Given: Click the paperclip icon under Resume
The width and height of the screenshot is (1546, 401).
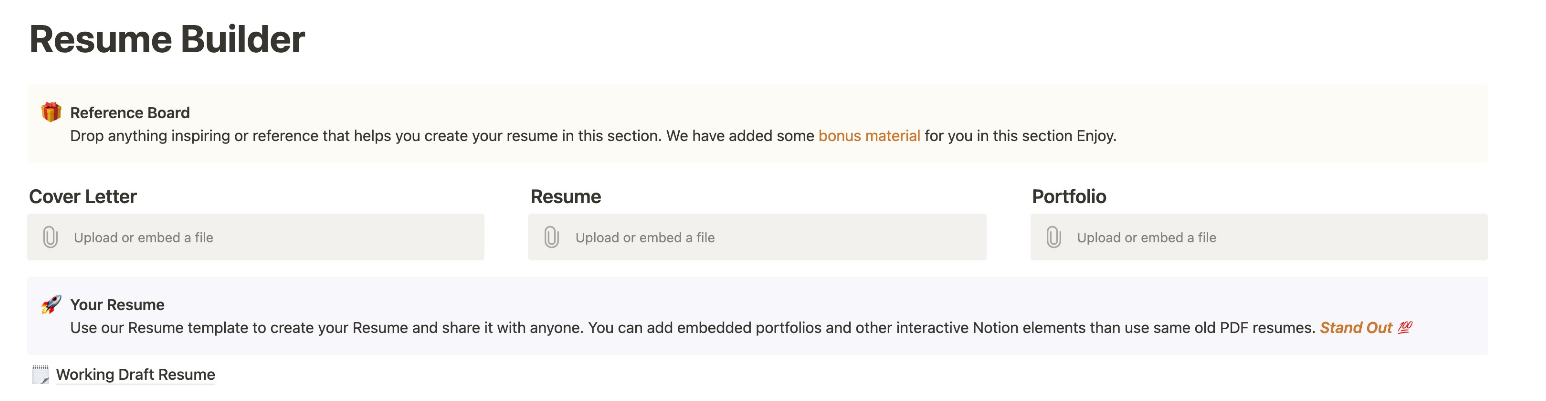Looking at the screenshot, I should pyautogui.click(x=551, y=237).
